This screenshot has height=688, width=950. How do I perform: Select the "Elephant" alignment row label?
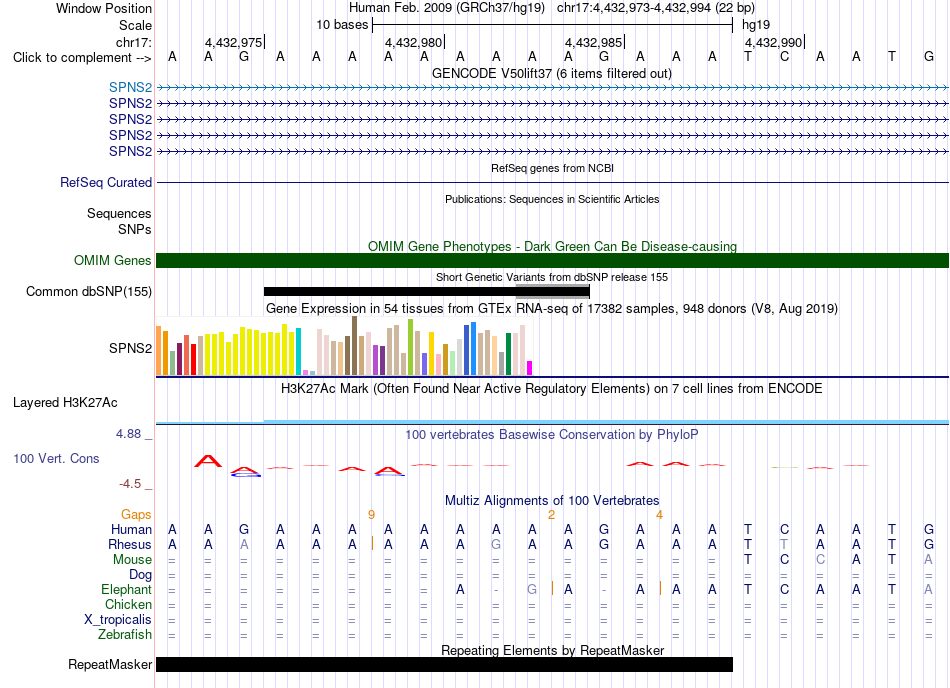pos(127,589)
